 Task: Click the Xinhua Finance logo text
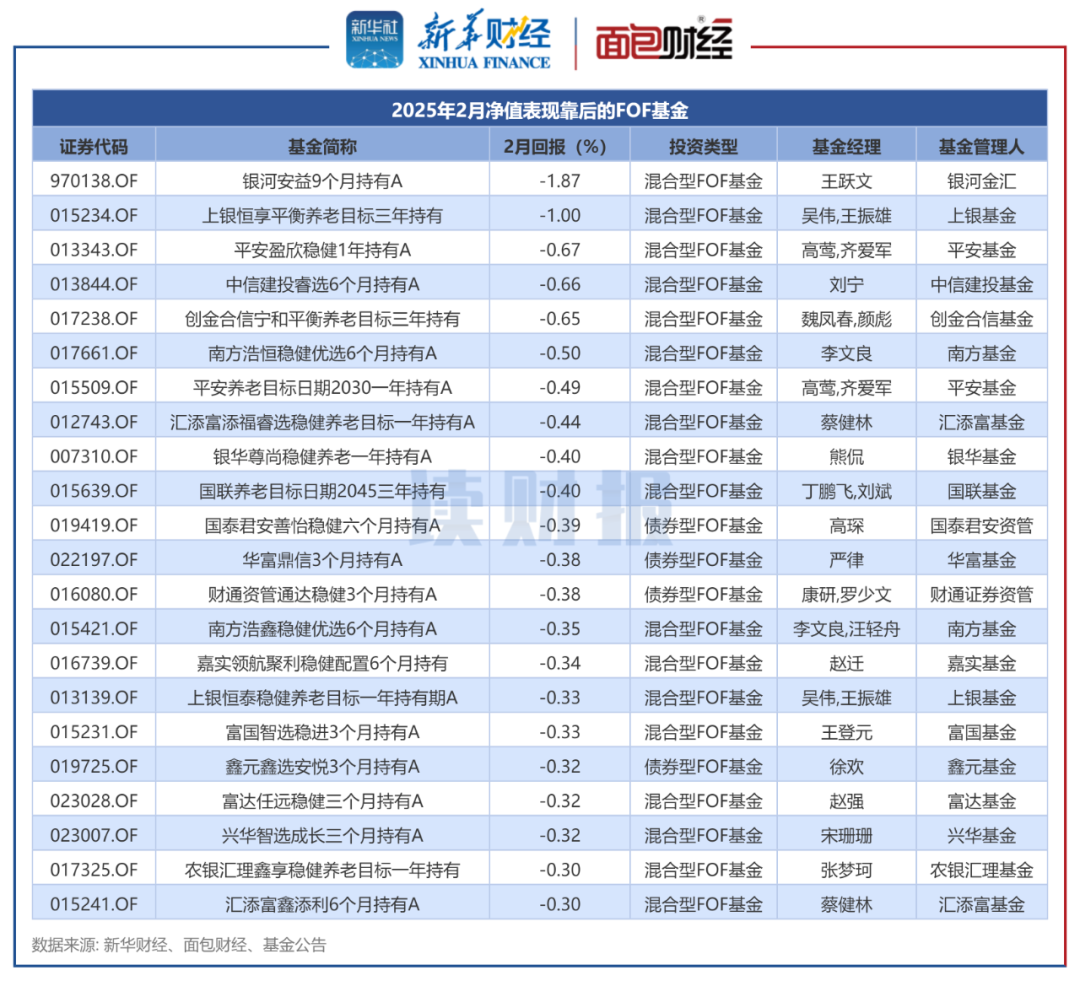tap(485, 42)
